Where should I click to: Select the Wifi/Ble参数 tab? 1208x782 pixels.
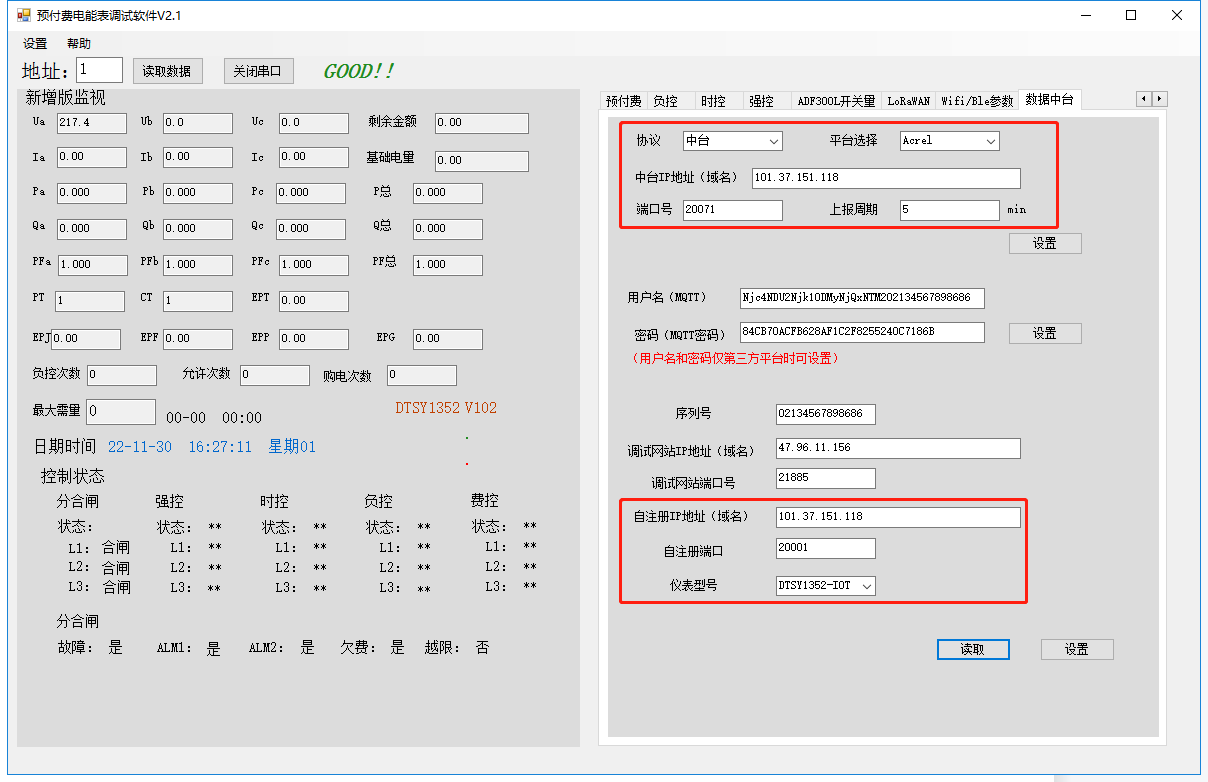coord(976,101)
